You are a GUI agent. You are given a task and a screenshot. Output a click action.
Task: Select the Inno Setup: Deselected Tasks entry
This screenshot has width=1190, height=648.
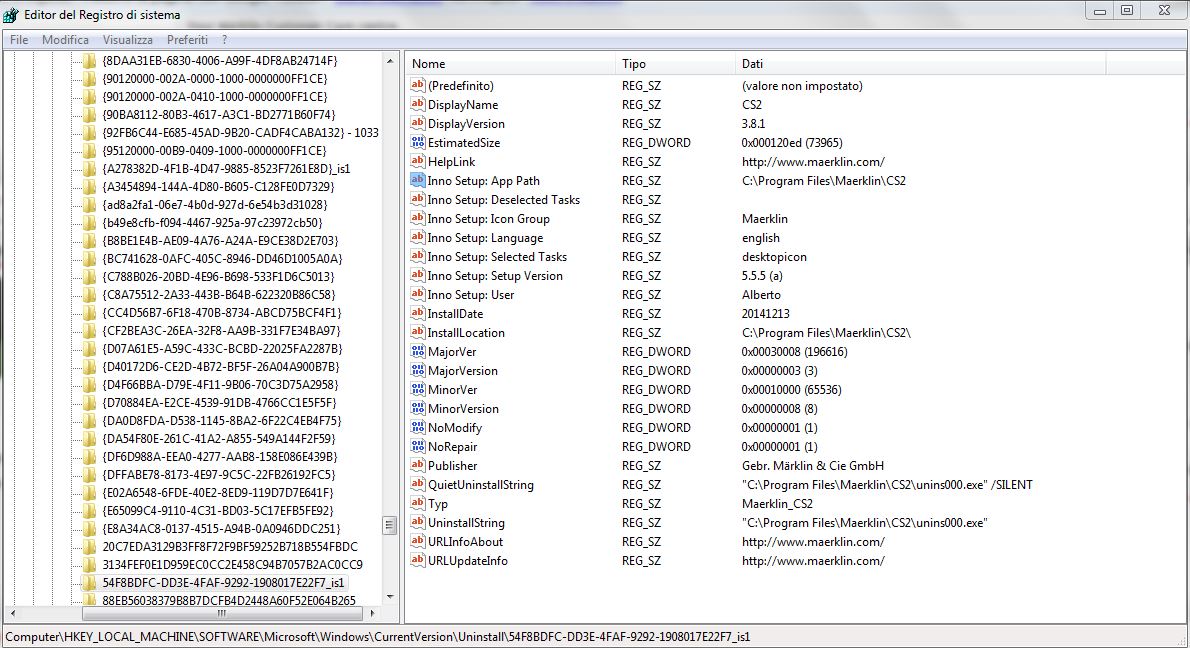(503, 200)
